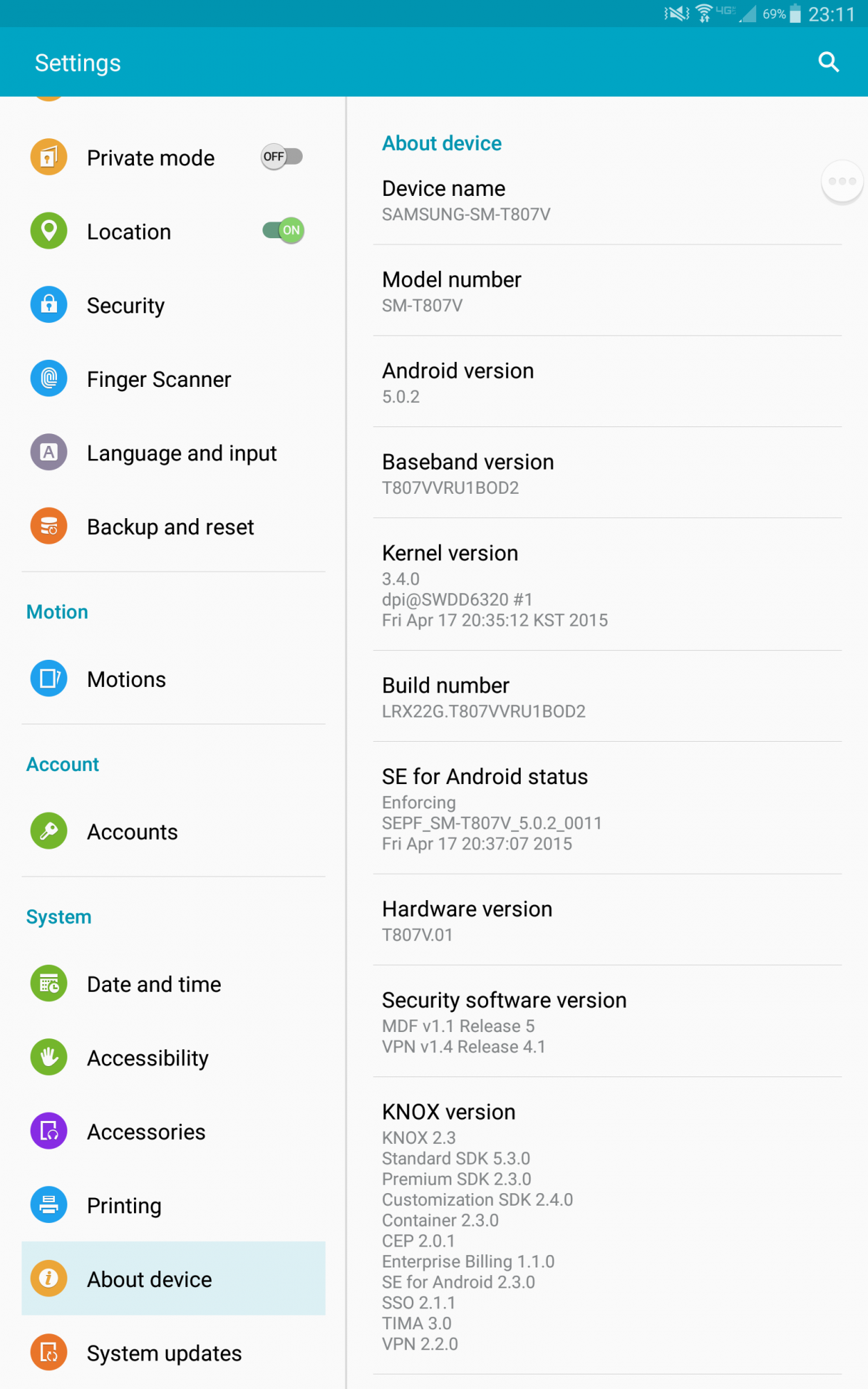
Task: Tap the Printing printer icon
Action: 49,1205
